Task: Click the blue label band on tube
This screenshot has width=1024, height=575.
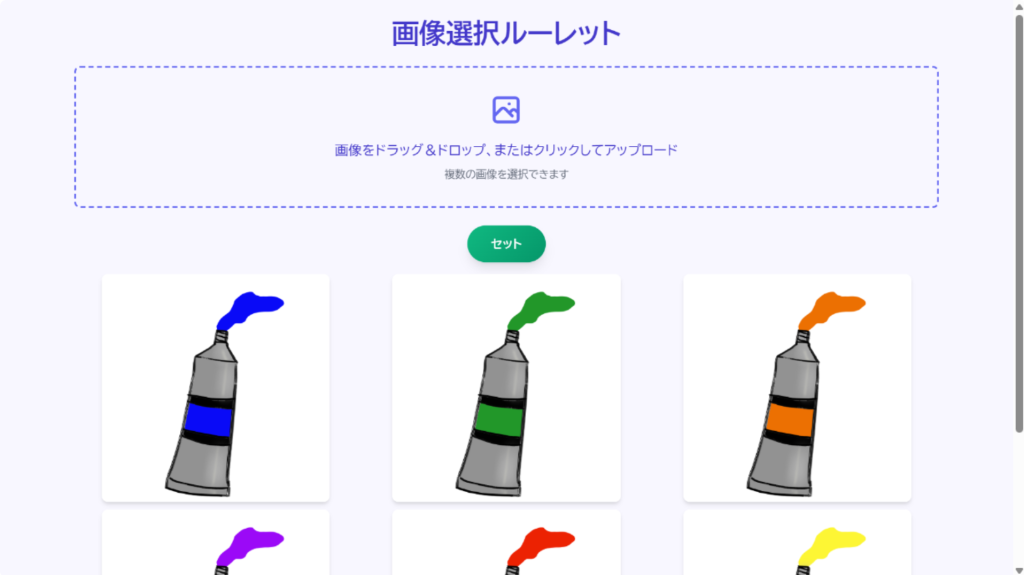Action: 208,419
